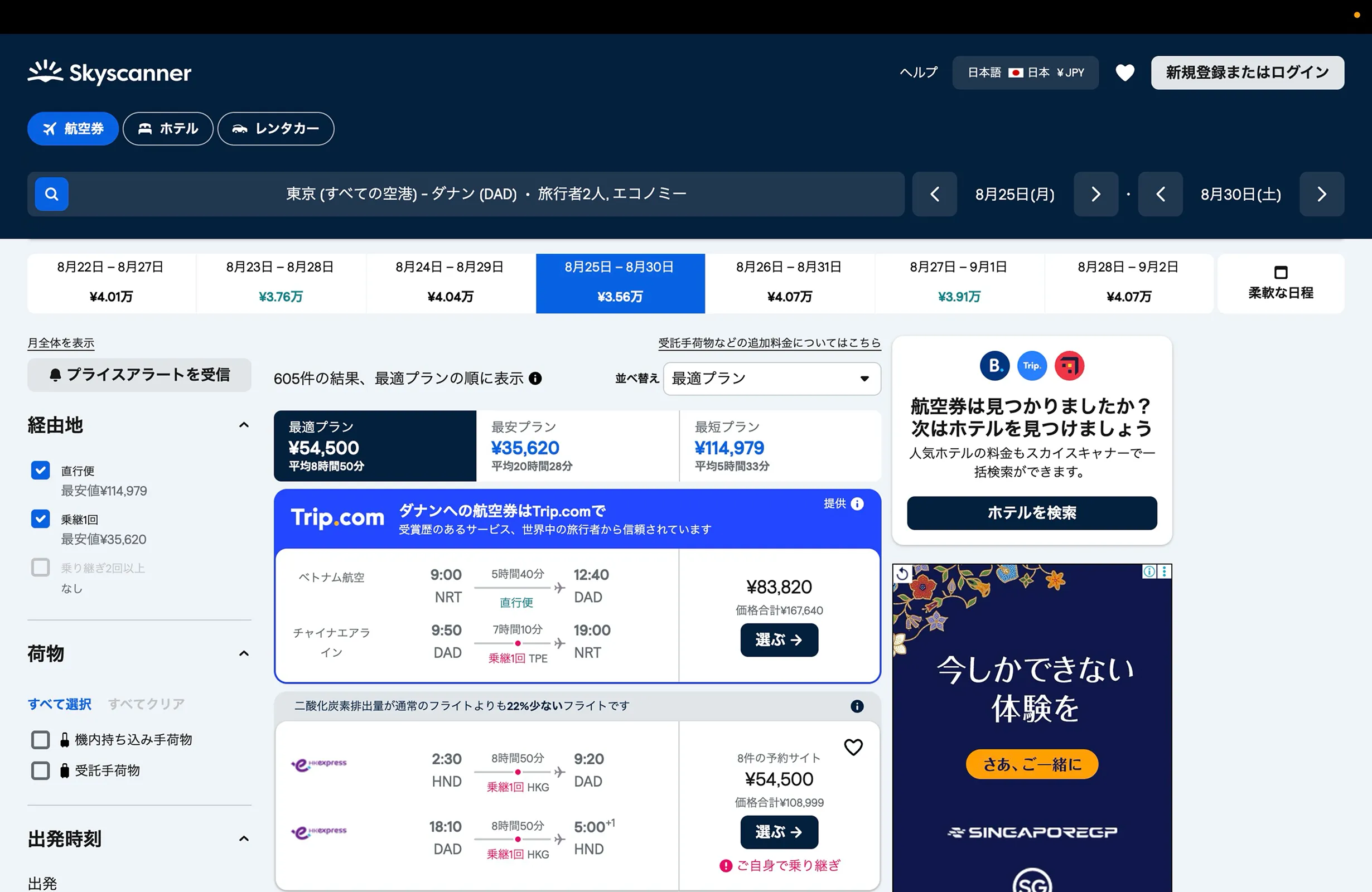Open saved items via the heart icon

tap(1125, 72)
